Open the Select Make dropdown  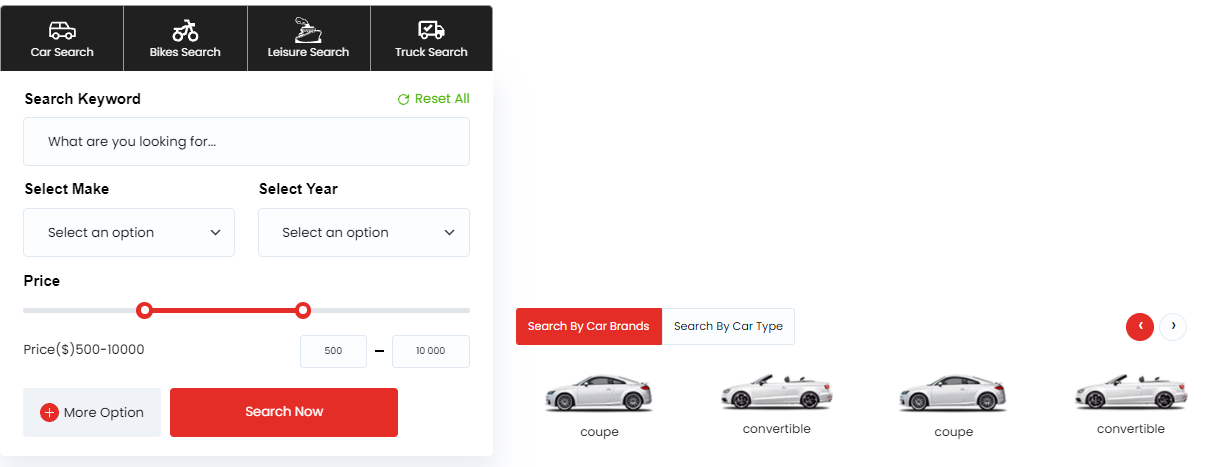129,233
